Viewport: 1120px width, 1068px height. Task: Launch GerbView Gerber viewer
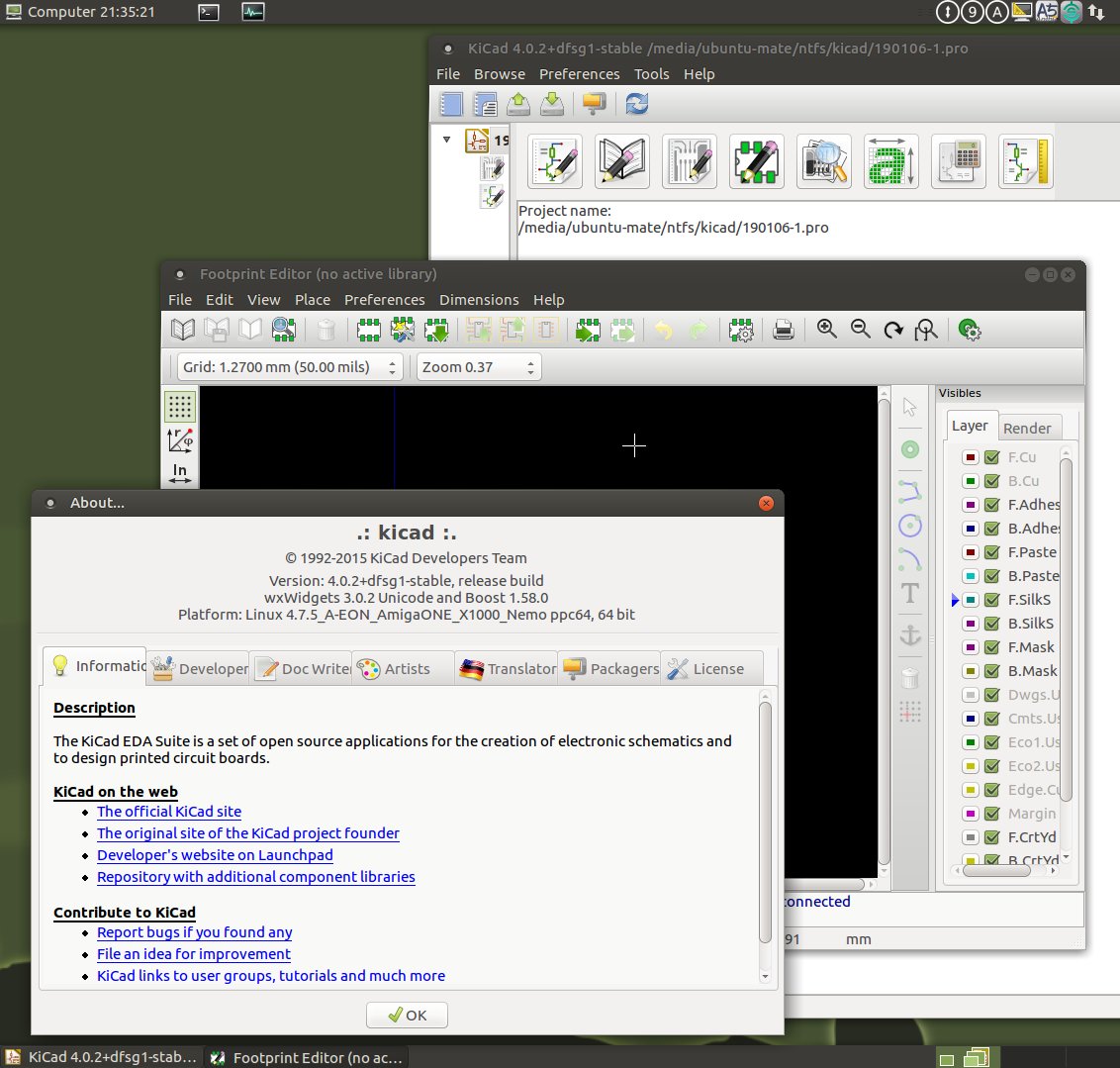click(823, 161)
